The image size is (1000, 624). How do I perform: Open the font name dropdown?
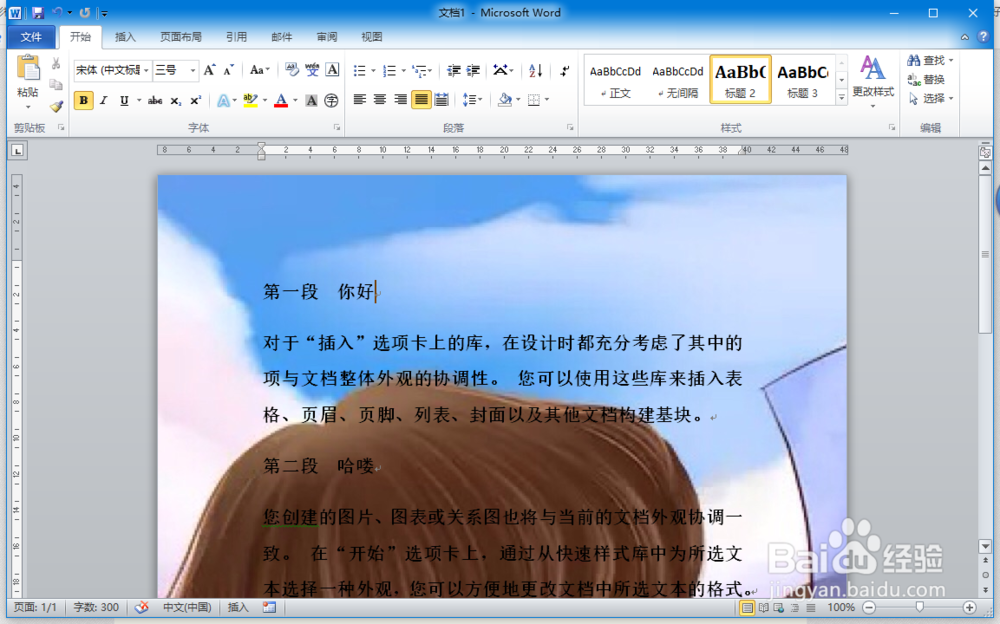point(145,70)
